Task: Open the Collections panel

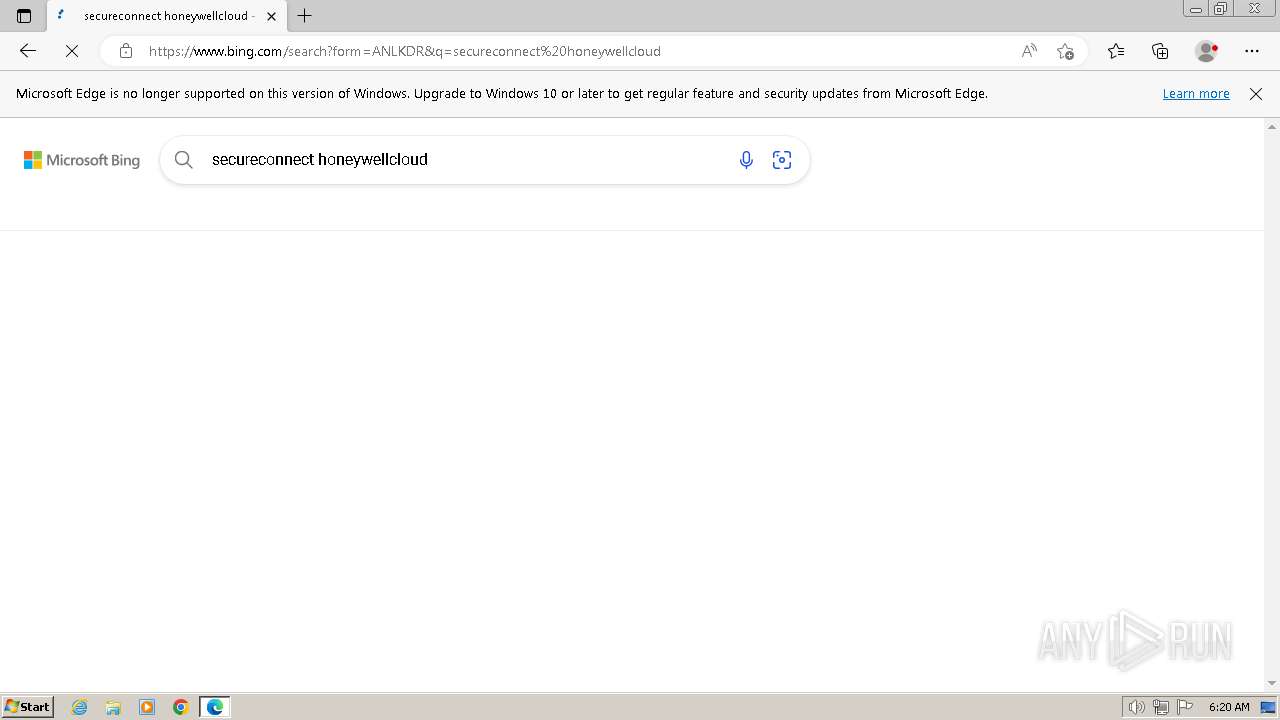Action: pyautogui.click(x=1160, y=51)
